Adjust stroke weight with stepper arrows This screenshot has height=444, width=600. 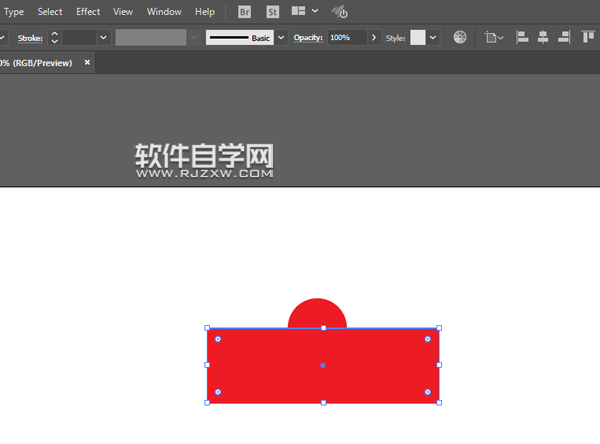(54, 38)
